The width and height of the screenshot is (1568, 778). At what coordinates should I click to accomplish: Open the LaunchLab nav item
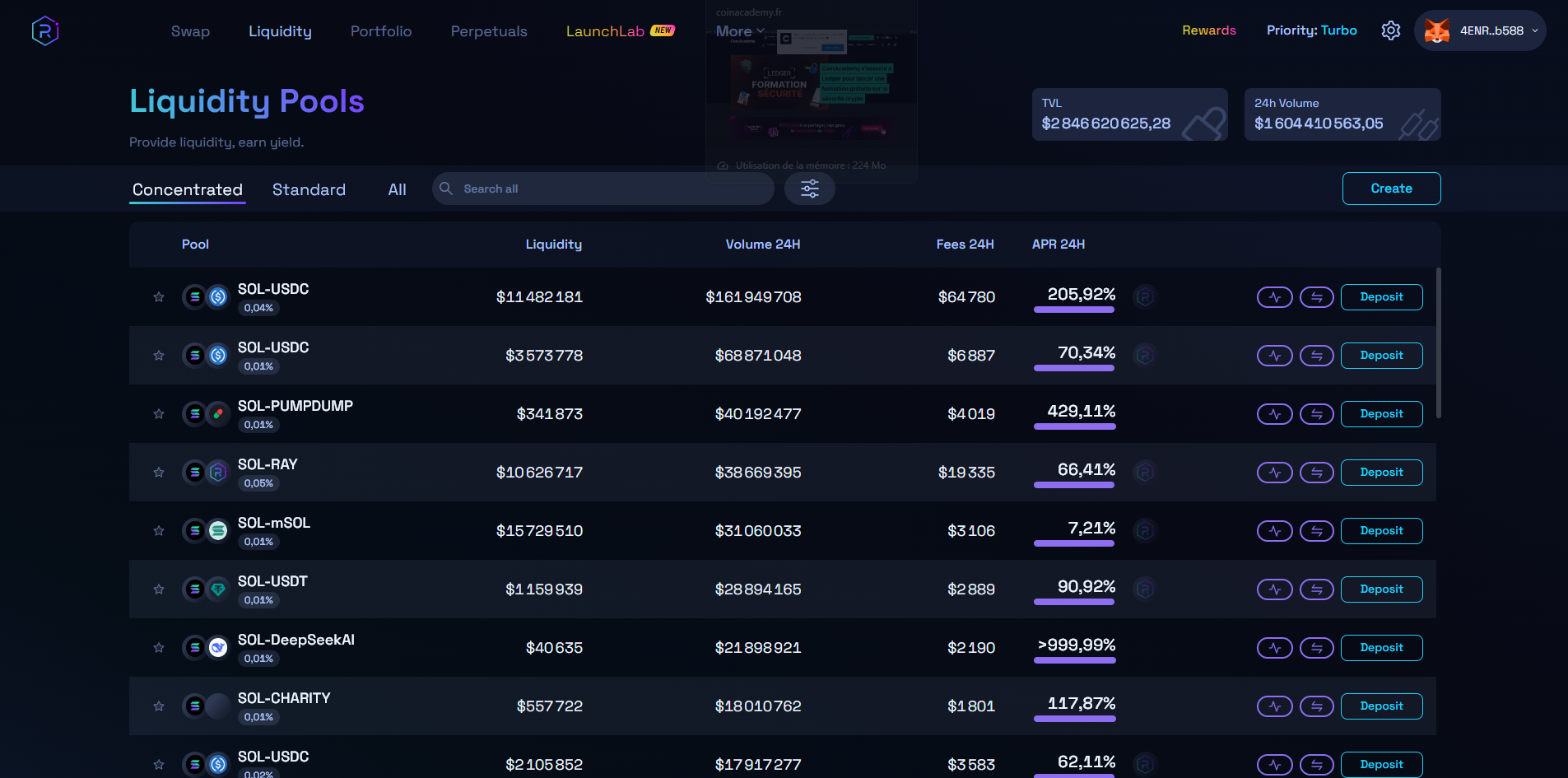(620, 31)
